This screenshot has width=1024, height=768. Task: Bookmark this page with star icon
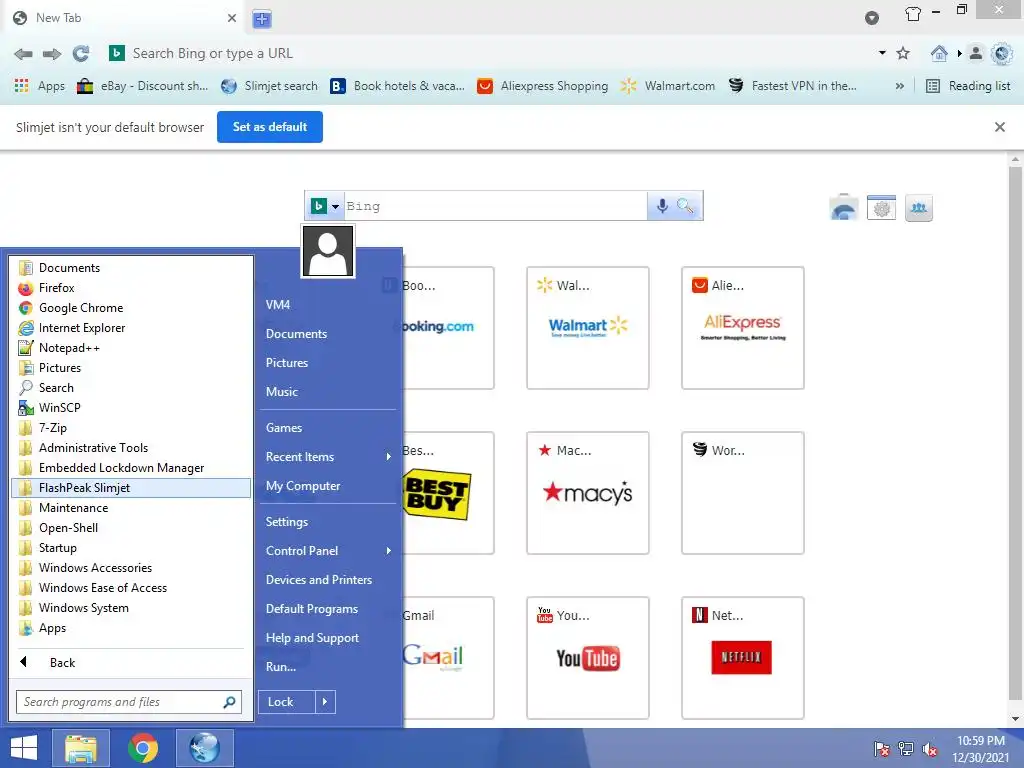[x=903, y=53]
